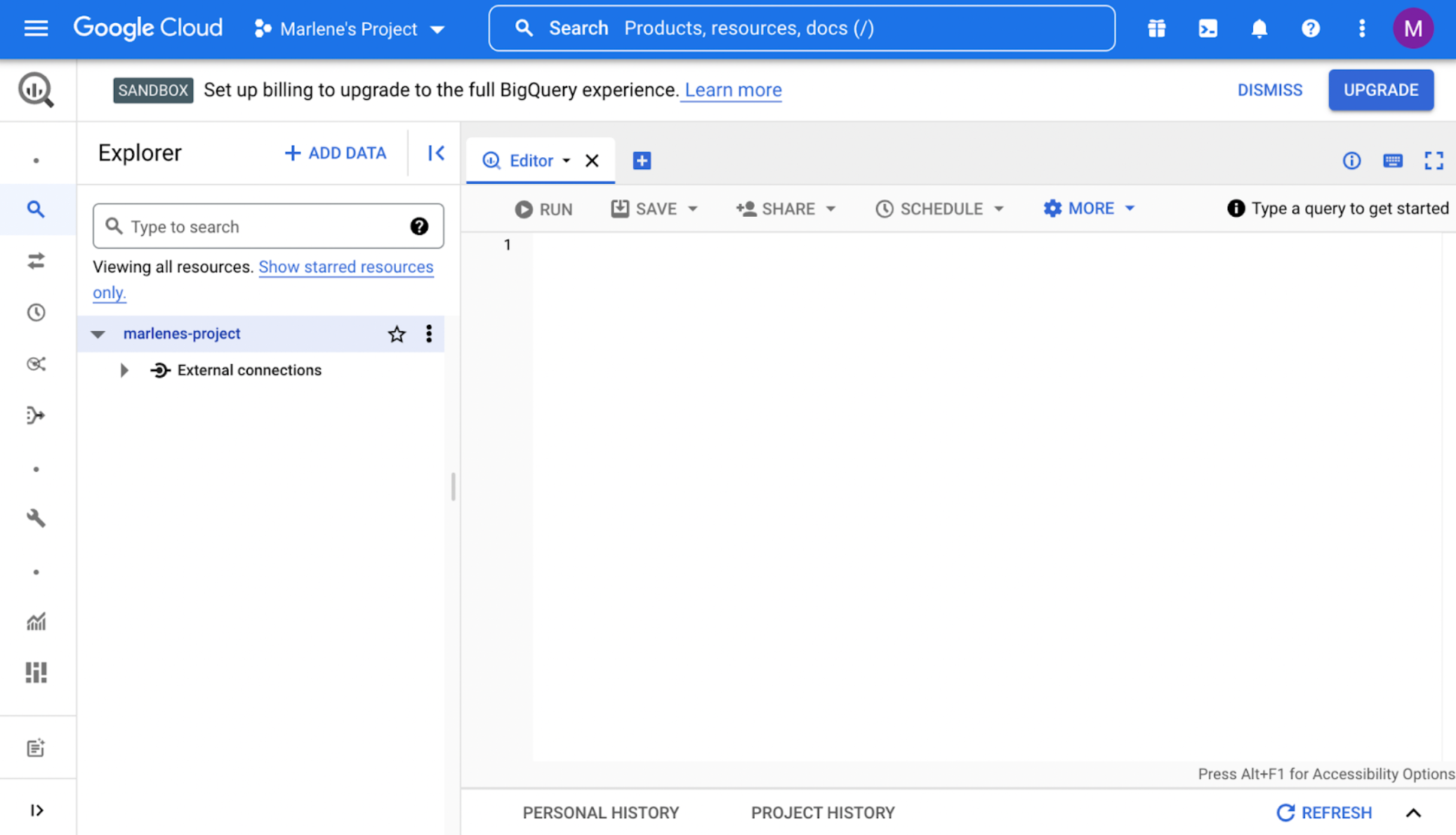
Task: Open Data transfers in left sidebar
Action: tap(36, 261)
